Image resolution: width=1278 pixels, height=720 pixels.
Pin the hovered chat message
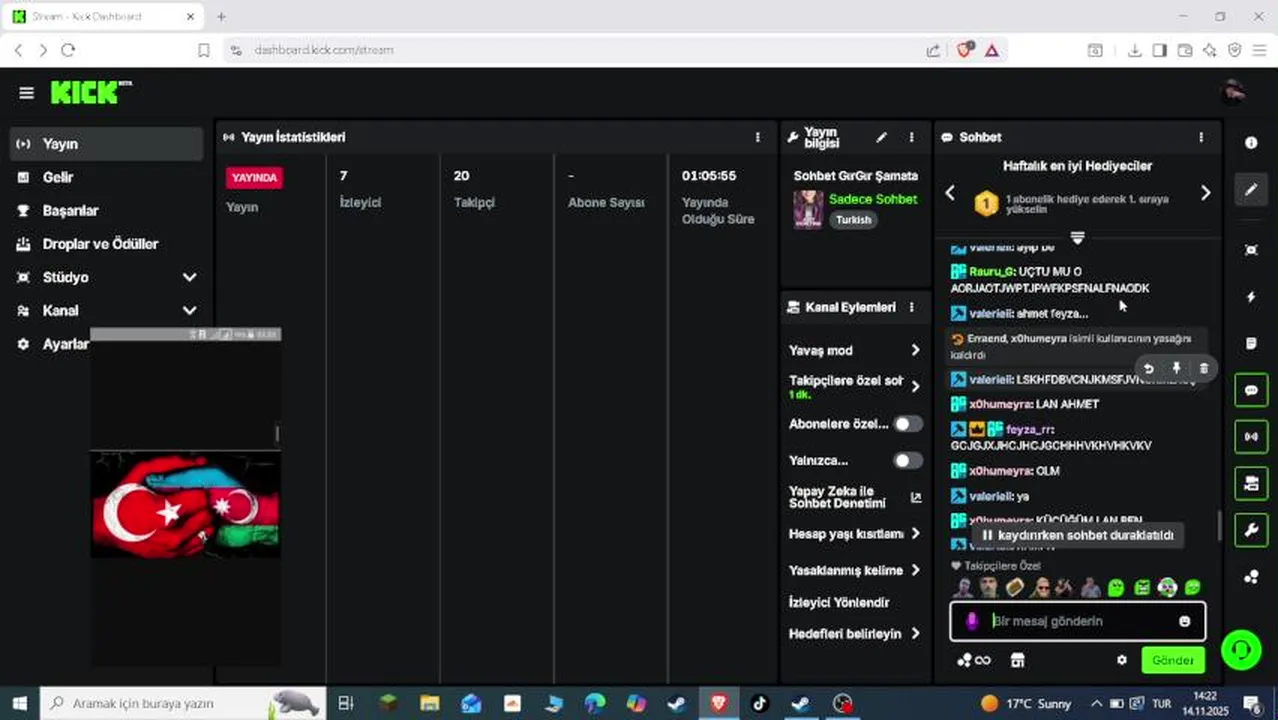pyautogui.click(x=1176, y=368)
